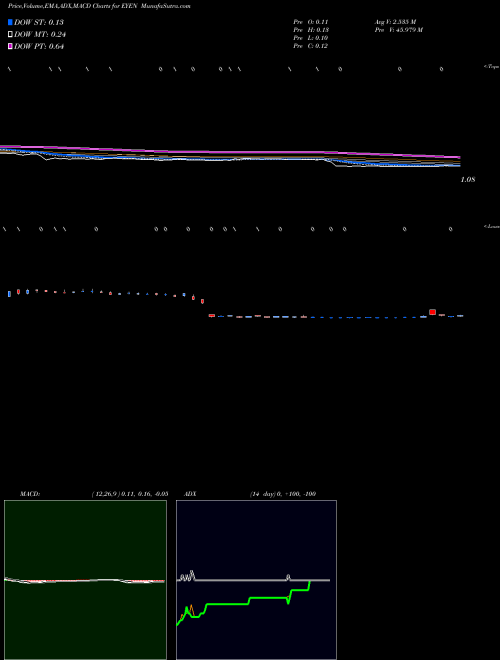Click the large red candlestick in the price chart
500x660 pixels.
pos(432,312)
